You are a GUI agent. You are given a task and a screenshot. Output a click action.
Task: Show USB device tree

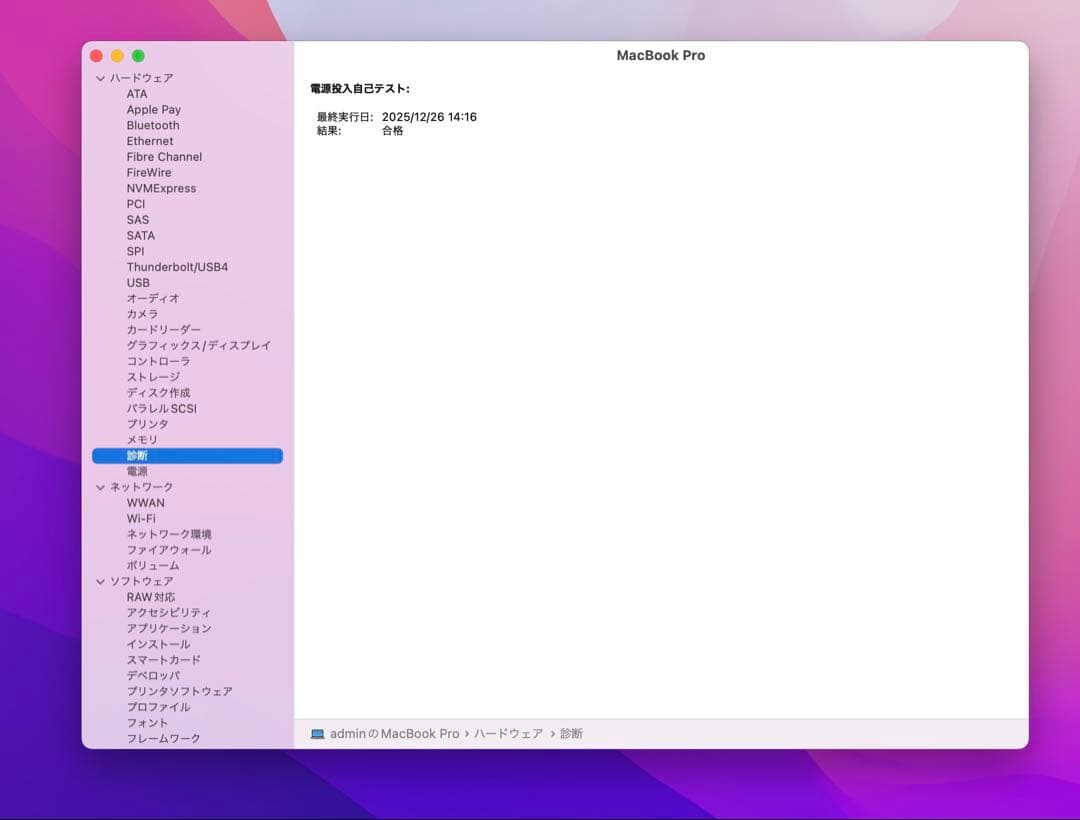coord(138,283)
